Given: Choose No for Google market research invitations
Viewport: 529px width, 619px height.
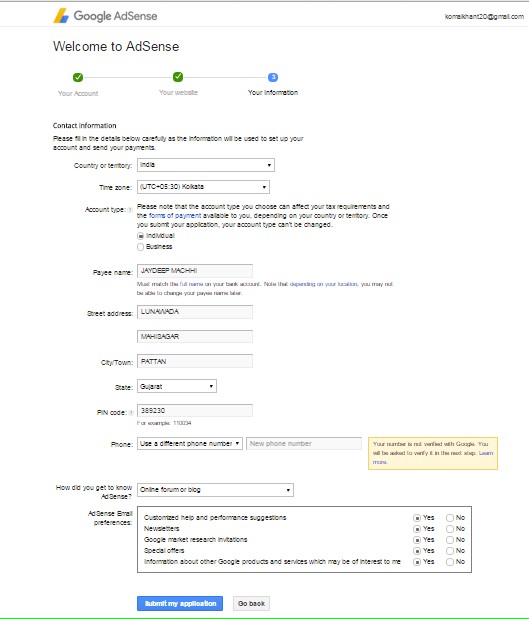Looking at the screenshot, I should [x=450, y=540].
